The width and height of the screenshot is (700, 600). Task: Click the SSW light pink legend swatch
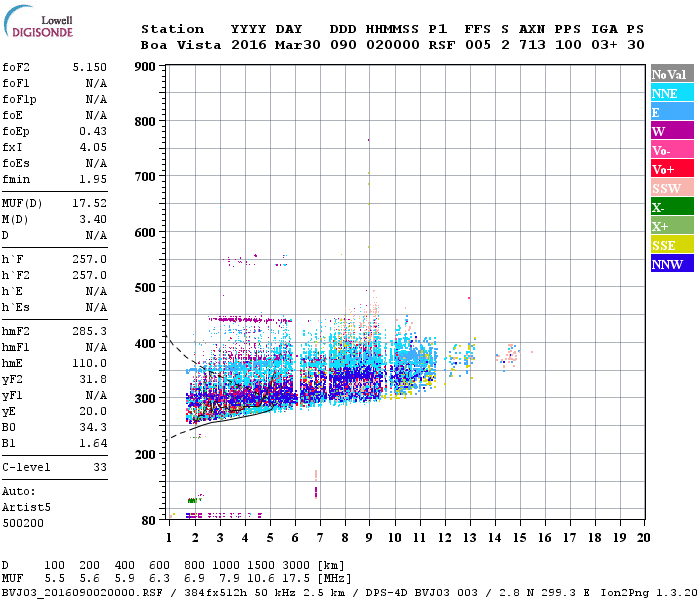click(672, 188)
